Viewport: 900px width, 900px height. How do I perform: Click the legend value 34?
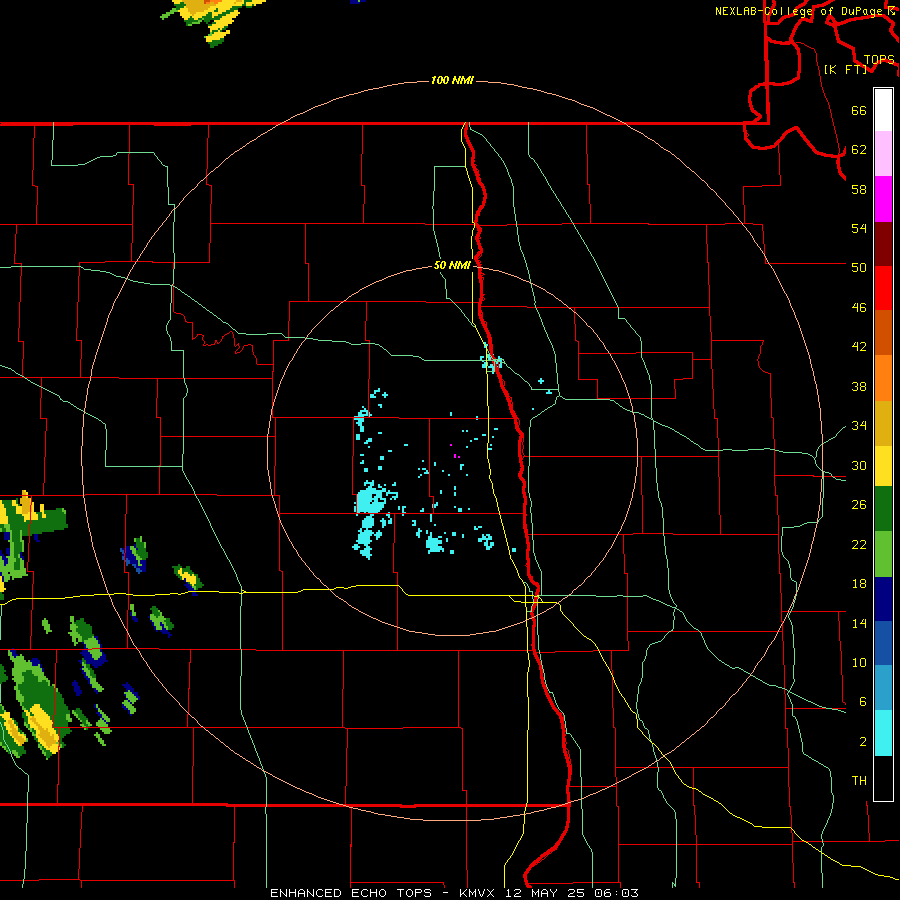(859, 426)
